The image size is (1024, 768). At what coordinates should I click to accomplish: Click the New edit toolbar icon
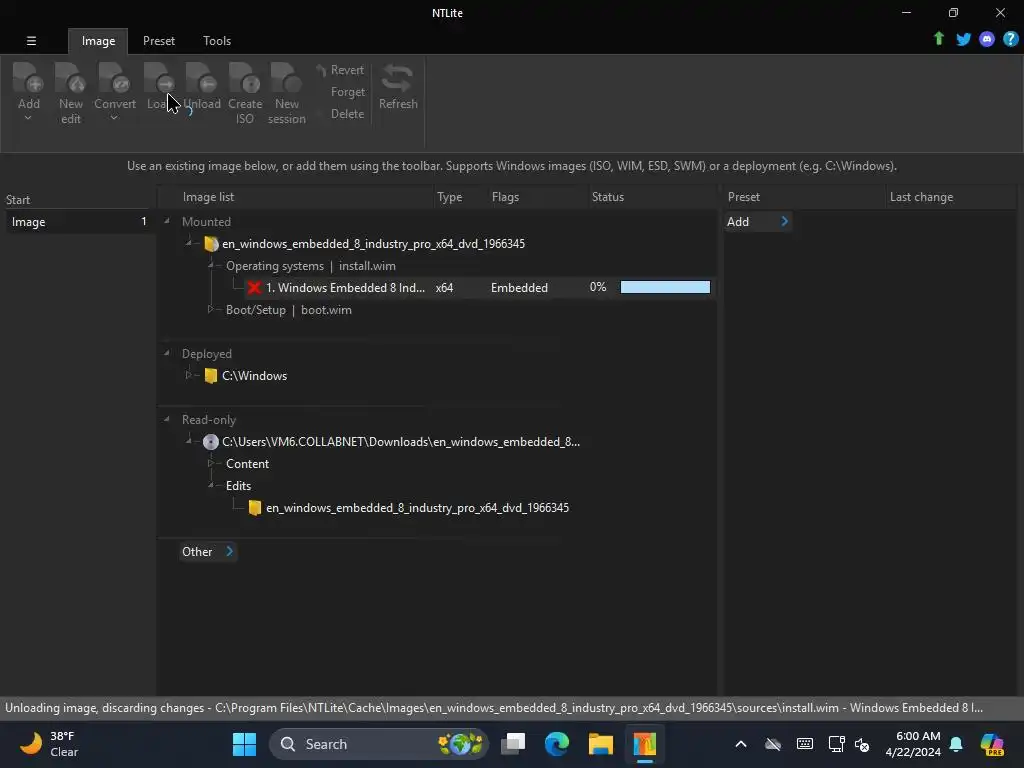coord(71,78)
